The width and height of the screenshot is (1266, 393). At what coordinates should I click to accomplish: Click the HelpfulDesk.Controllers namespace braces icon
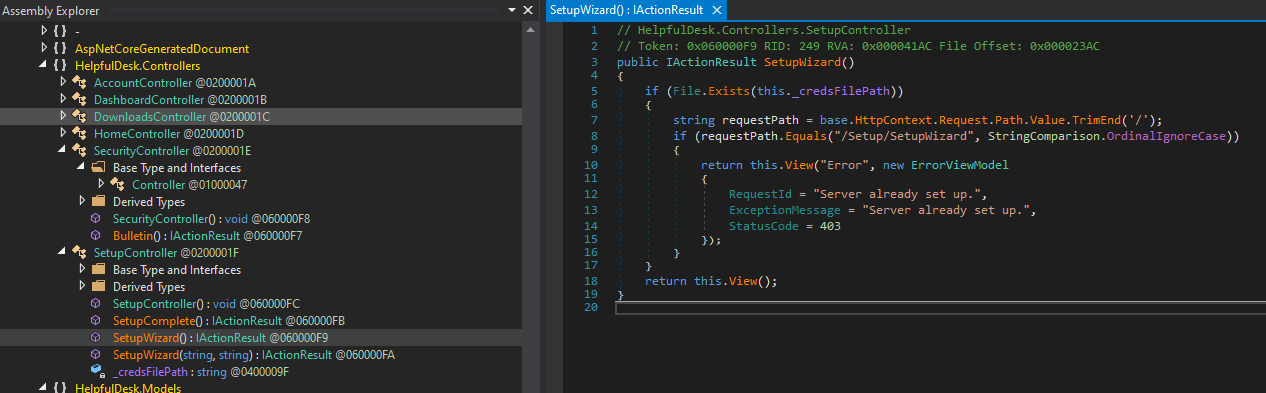[x=60, y=65]
